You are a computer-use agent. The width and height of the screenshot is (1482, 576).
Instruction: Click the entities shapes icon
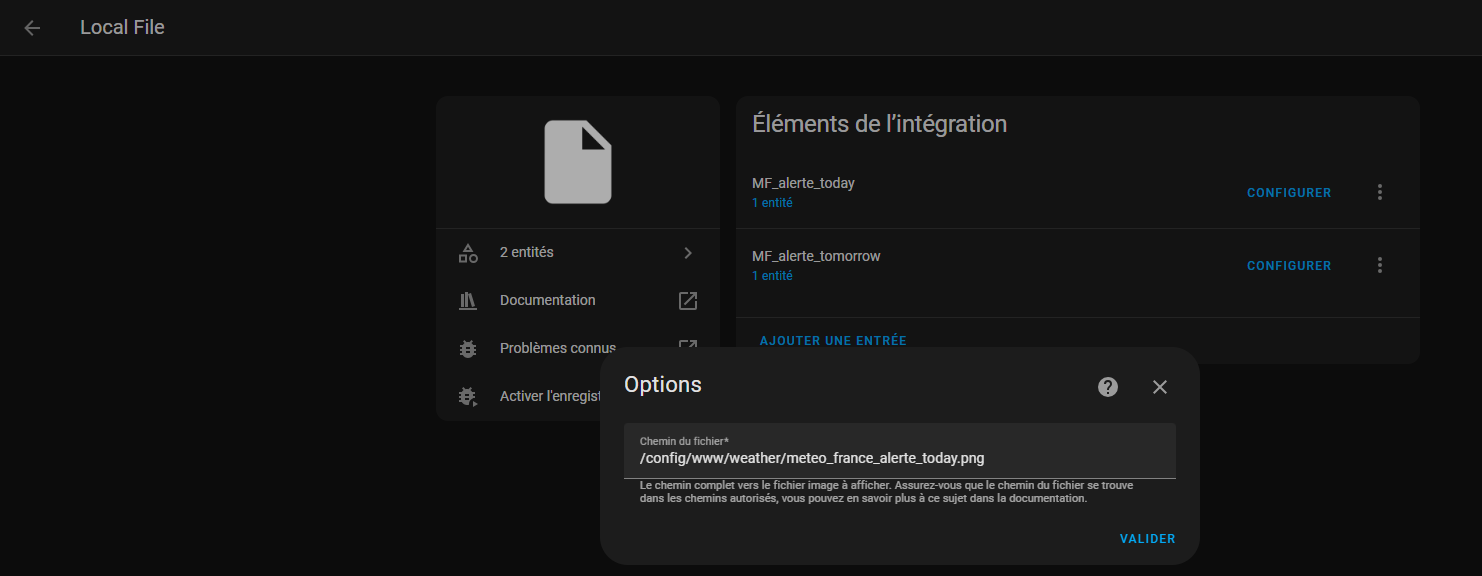[468, 253]
